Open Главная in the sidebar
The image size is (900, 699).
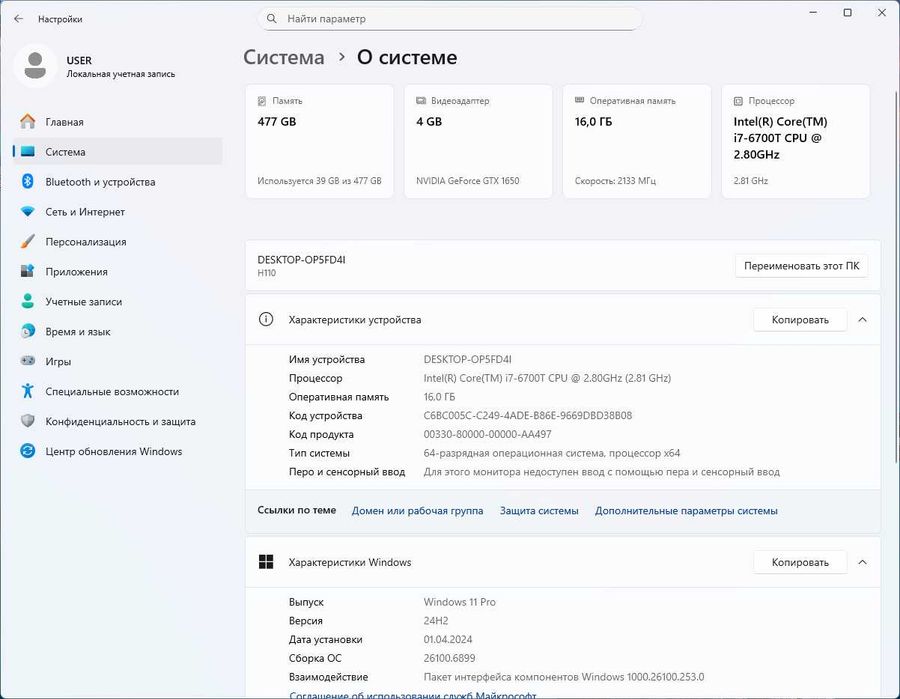[x=118, y=122]
